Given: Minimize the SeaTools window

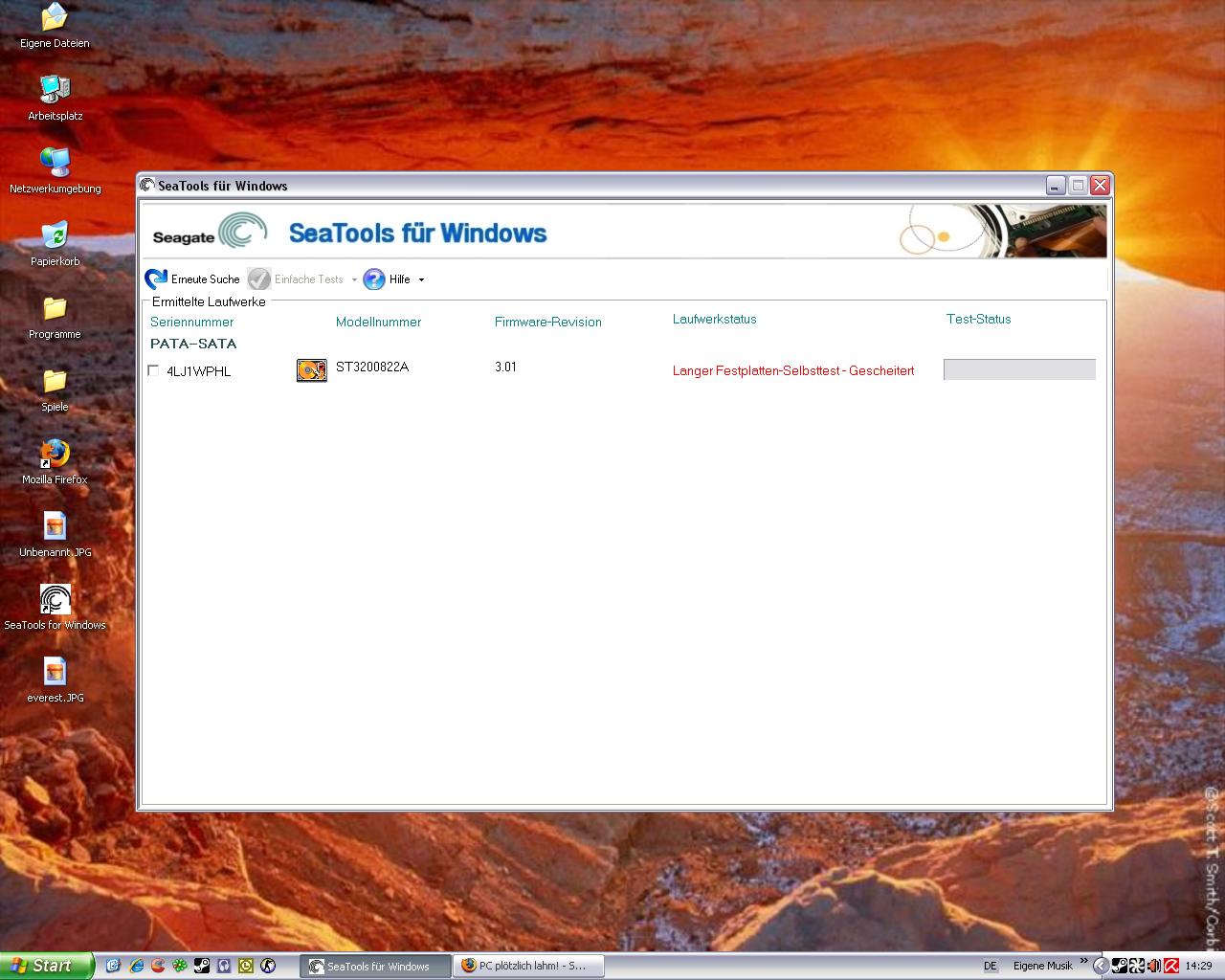Looking at the screenshot, I should point(1056,186).
